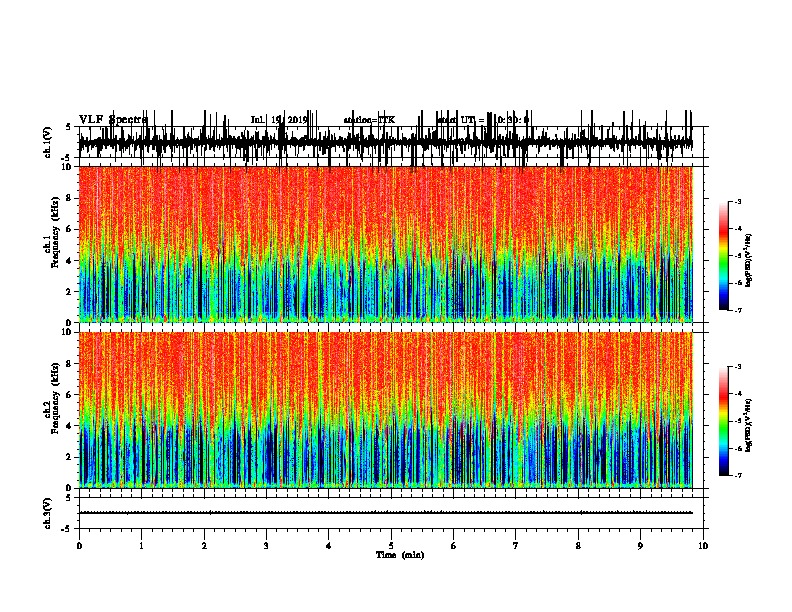Click the ch.2 spectrogram "6" kHz tick label
The height and width of the screenshot is (612, 792).
(70, 395)
